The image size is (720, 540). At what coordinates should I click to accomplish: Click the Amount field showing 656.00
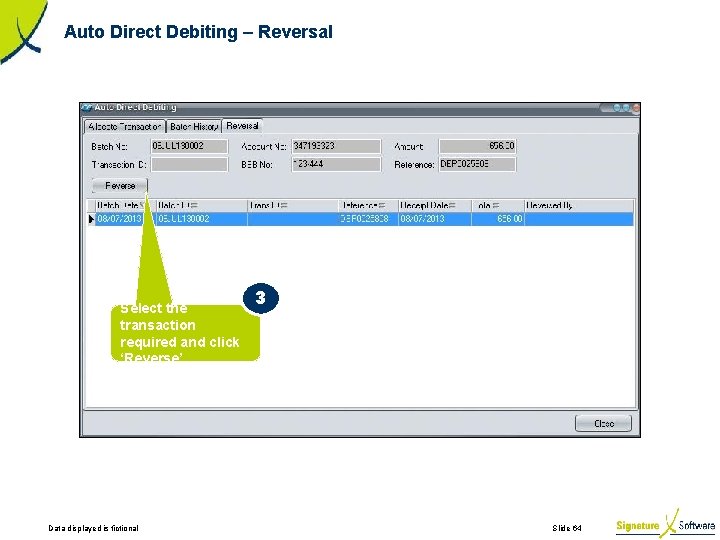point(478,146)
